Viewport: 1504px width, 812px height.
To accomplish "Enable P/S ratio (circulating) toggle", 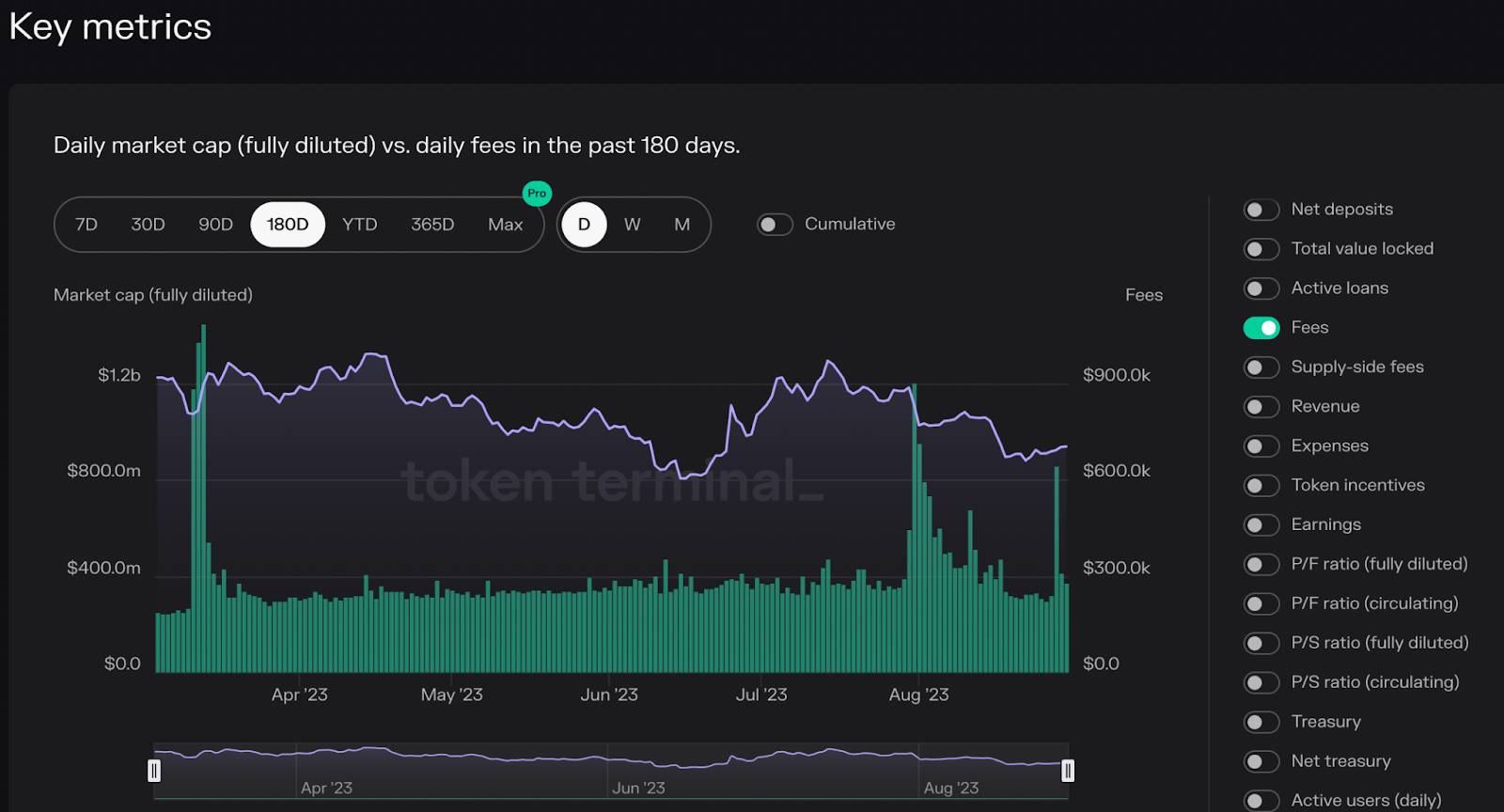I will [x=1261, y=683].
